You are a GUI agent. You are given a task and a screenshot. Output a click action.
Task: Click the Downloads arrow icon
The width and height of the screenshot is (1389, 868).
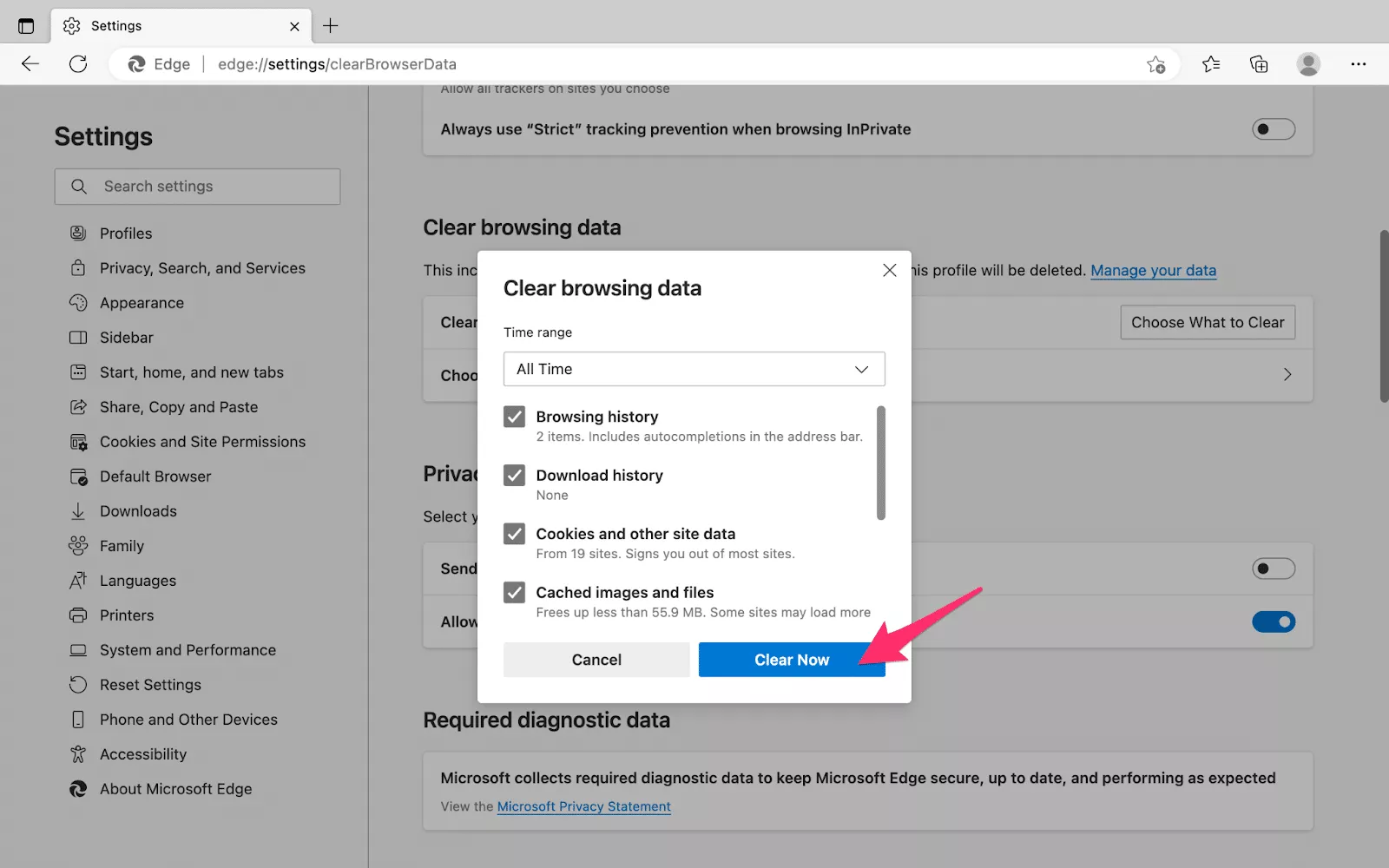click(x=78, y=511)
